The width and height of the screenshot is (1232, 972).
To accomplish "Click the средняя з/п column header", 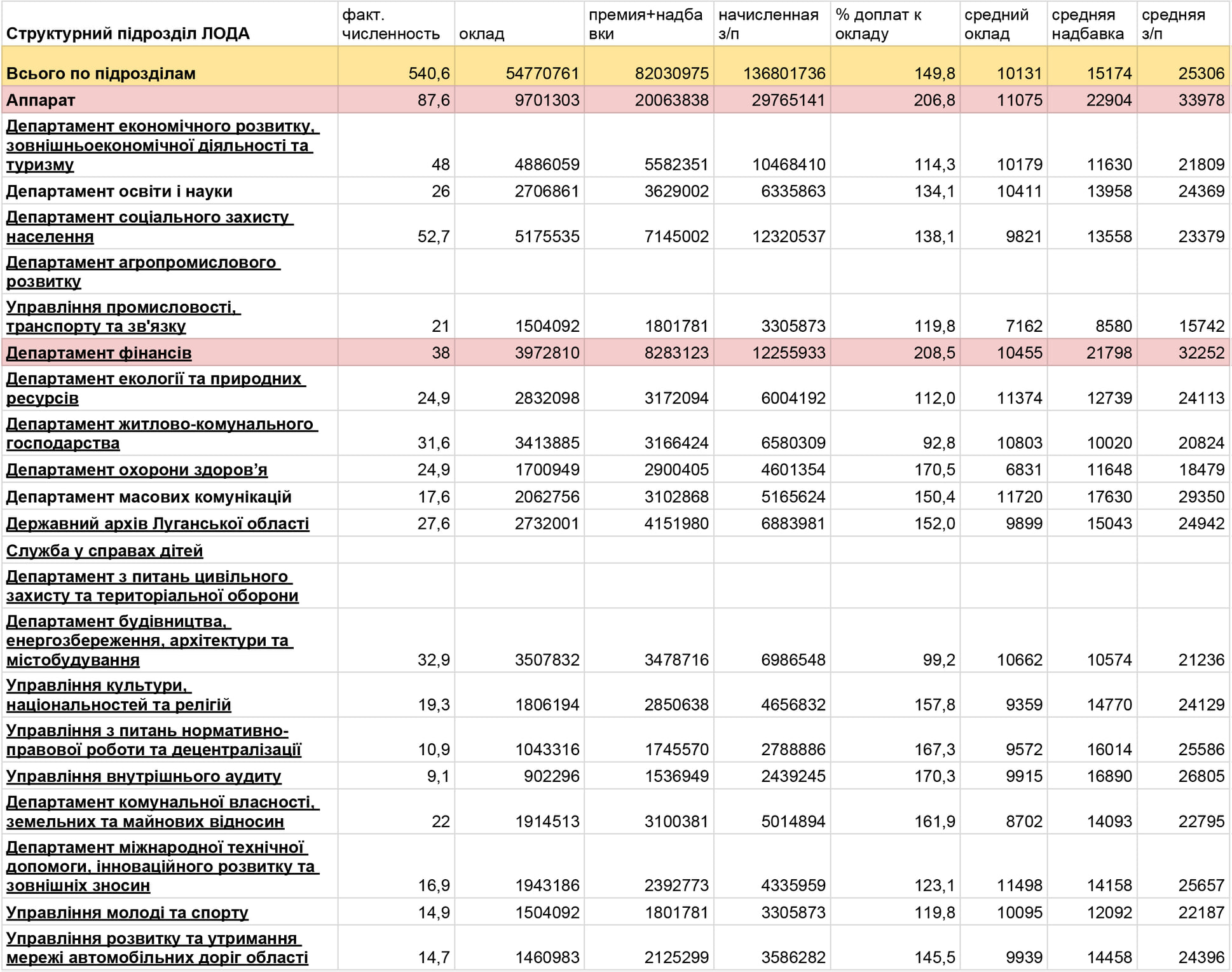I will click(x=1173, y=24).
